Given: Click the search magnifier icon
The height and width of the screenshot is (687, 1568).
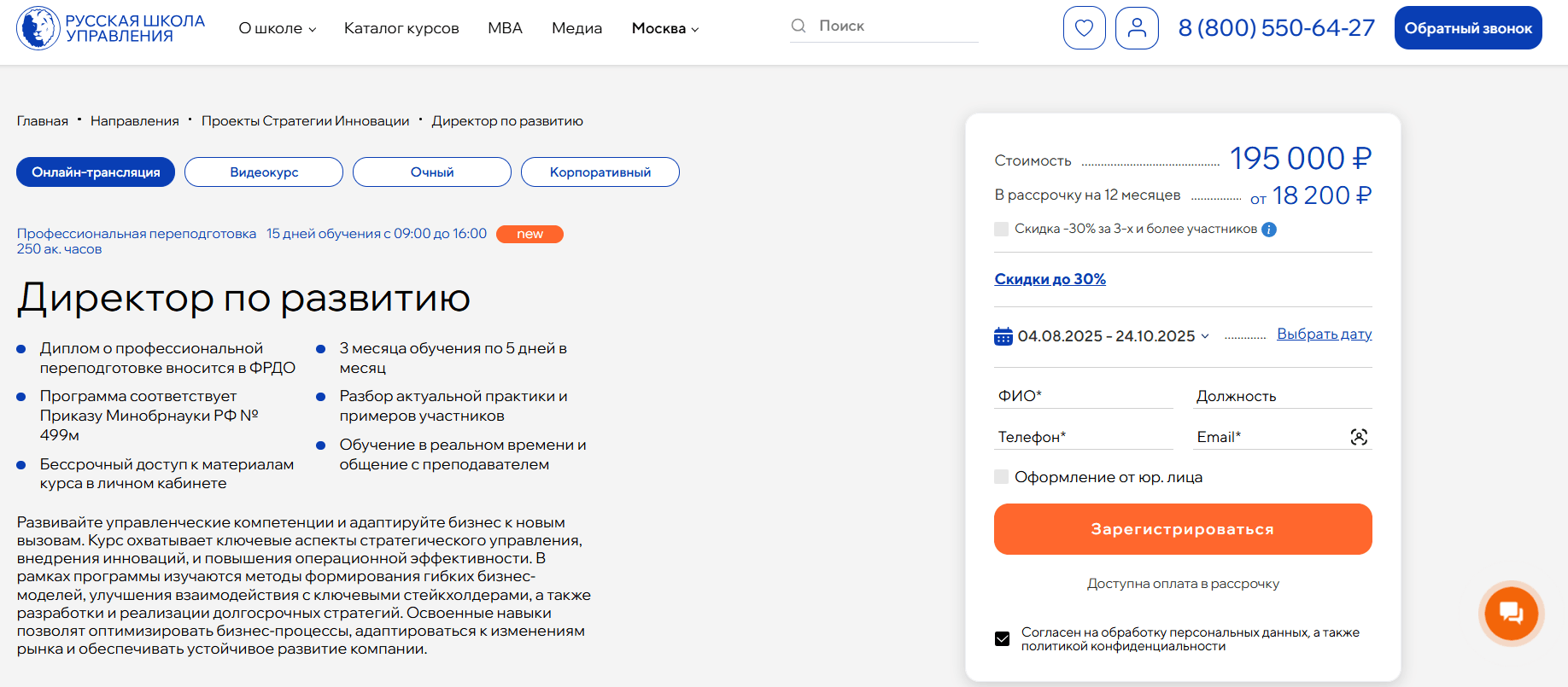Looking at the screenshot, I should point(799,26).
